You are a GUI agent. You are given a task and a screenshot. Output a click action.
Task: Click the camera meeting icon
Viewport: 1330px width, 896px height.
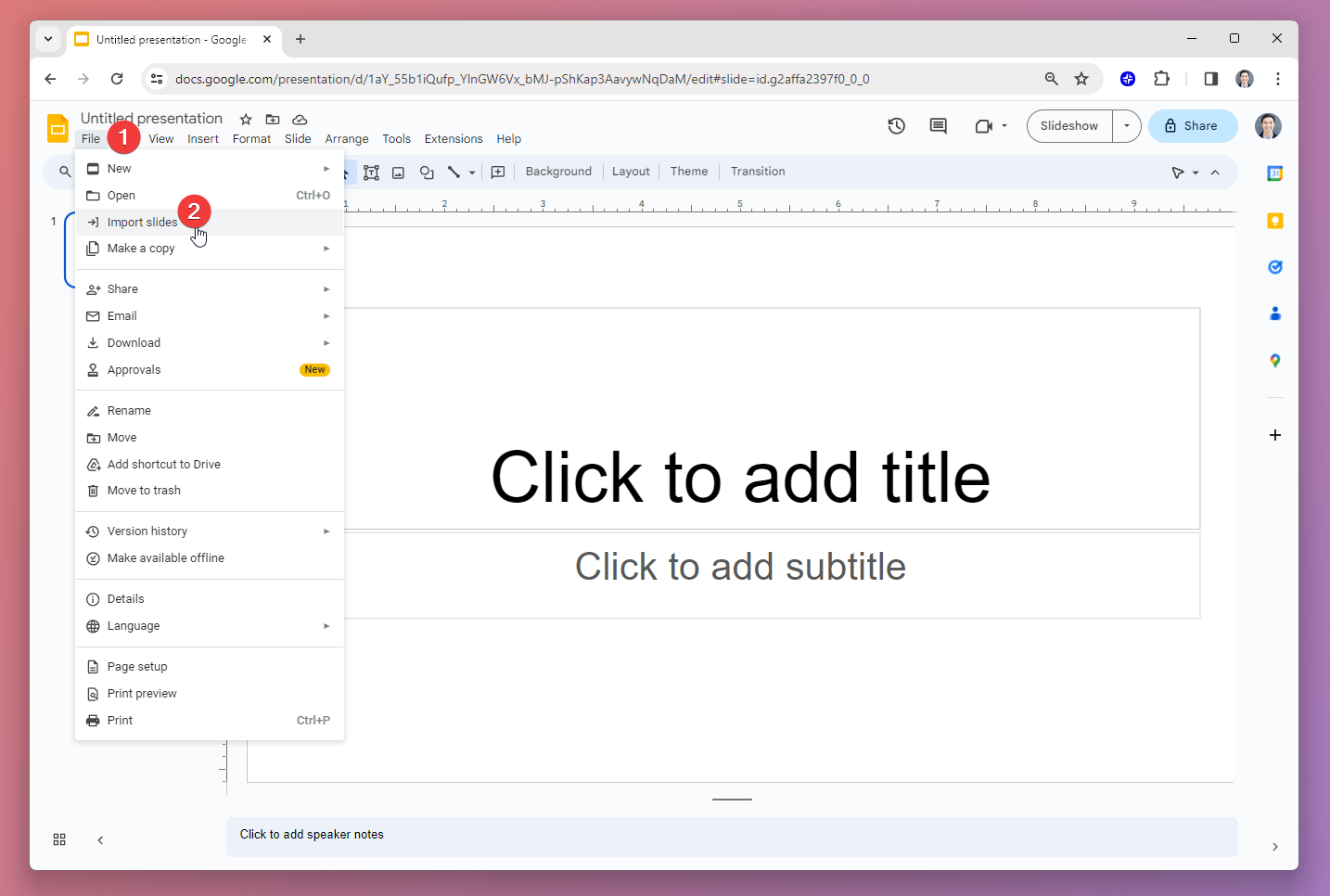984,126
